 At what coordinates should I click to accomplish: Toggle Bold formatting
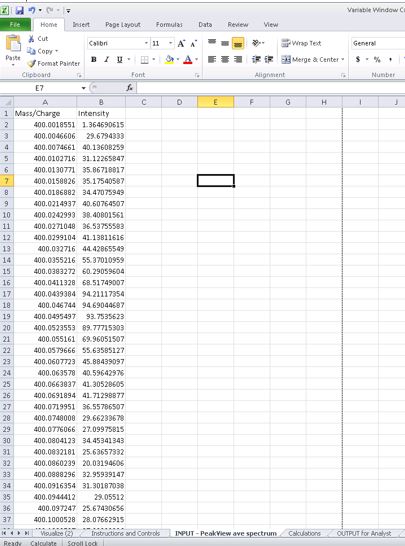[94, 60]
